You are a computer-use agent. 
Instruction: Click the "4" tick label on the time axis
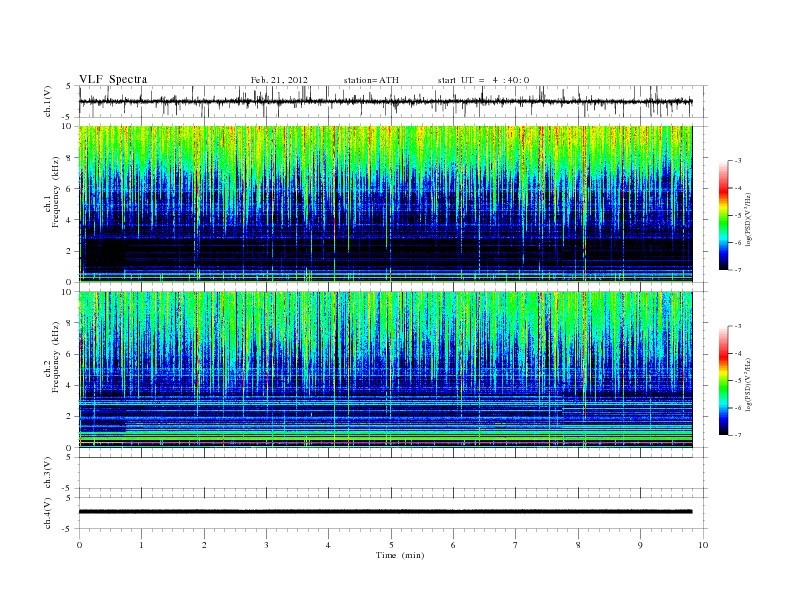point(329,545)
